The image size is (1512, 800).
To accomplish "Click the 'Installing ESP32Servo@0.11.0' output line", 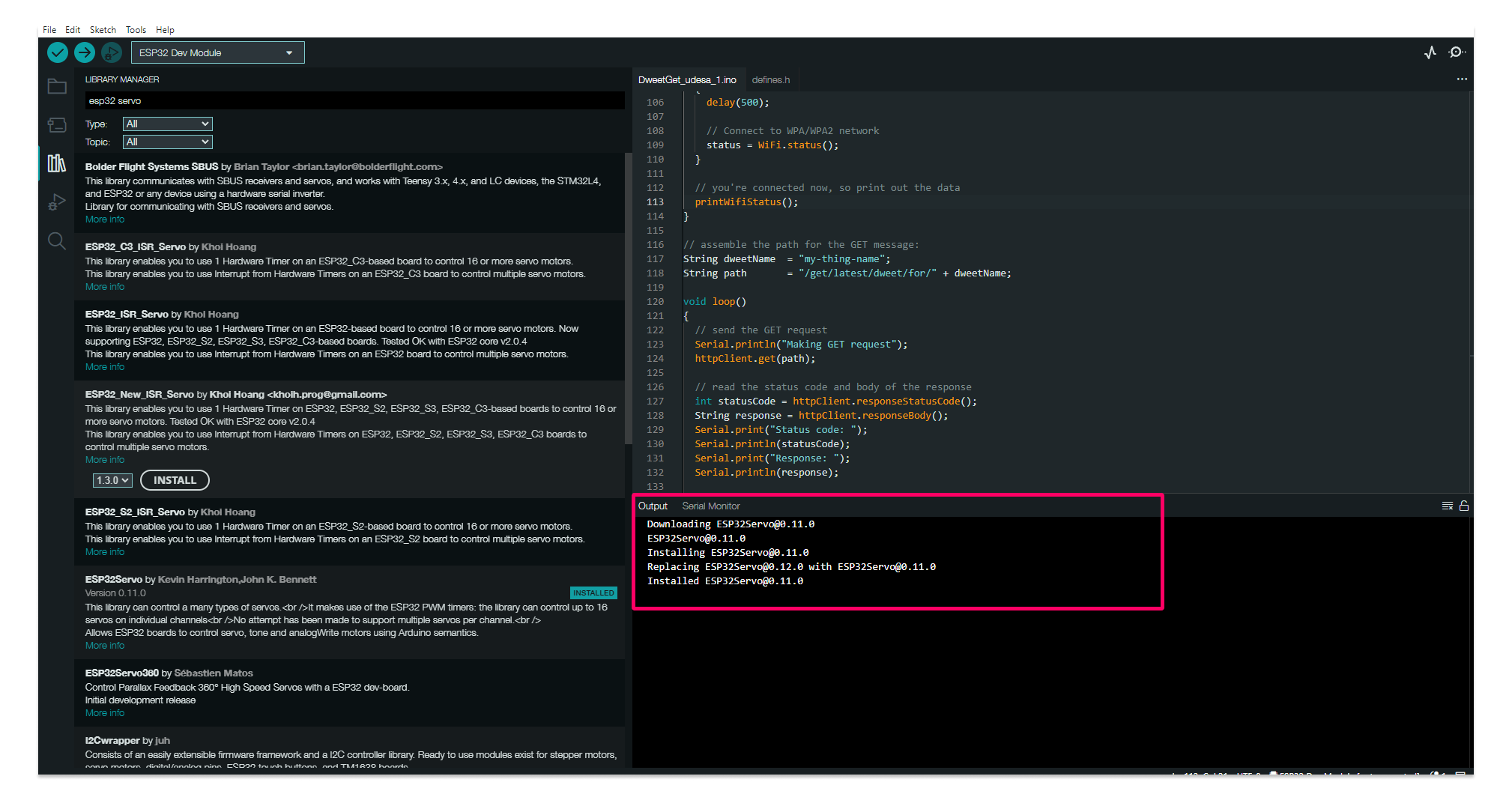I will 728,553.
